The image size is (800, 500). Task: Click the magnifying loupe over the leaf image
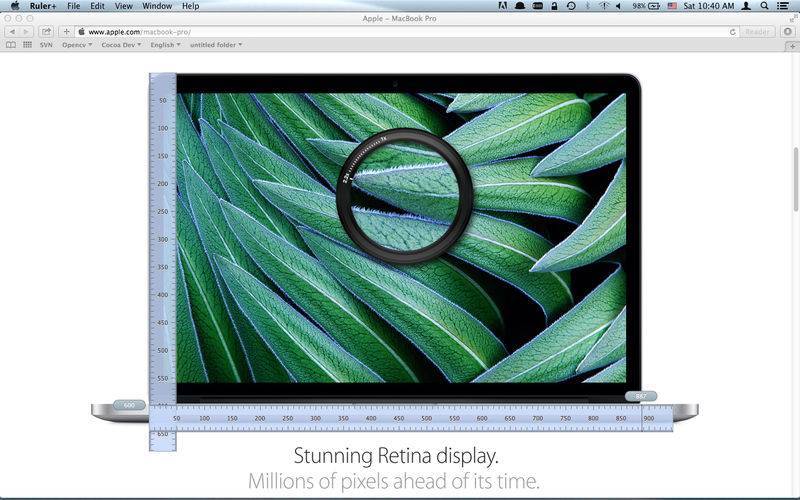(404, 195)
